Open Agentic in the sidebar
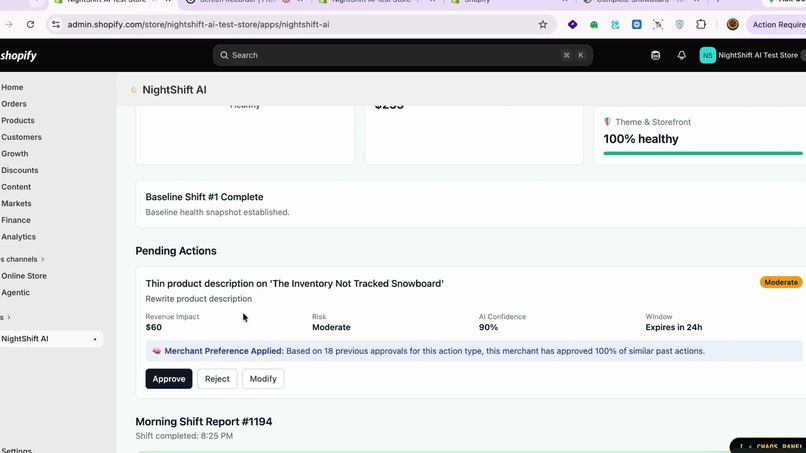The image size is (806, 453). coord(15,293)
